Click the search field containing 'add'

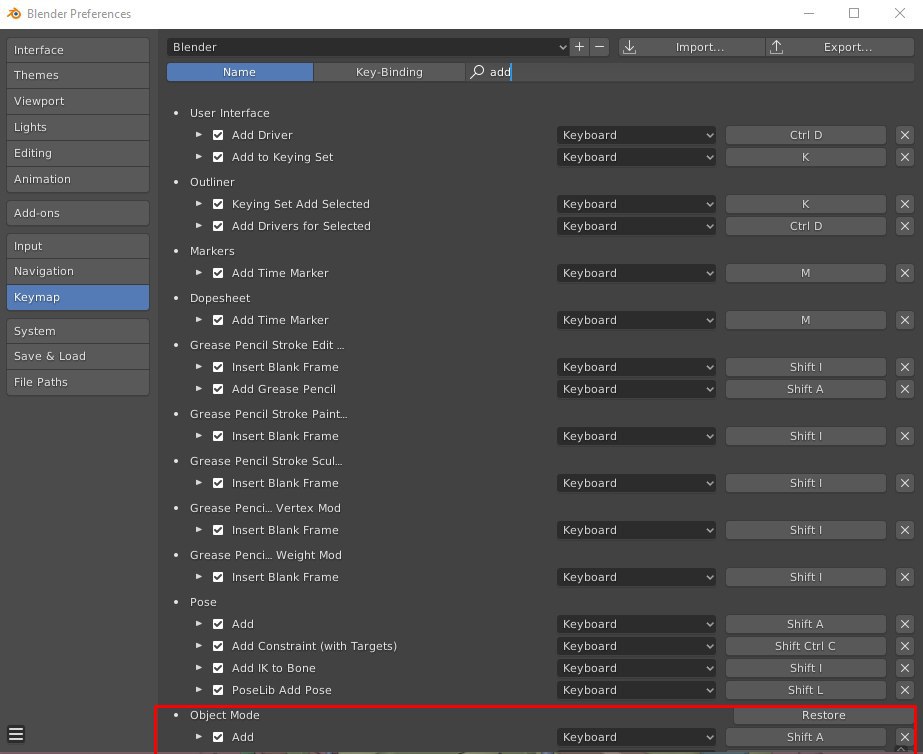pos(690,72)
